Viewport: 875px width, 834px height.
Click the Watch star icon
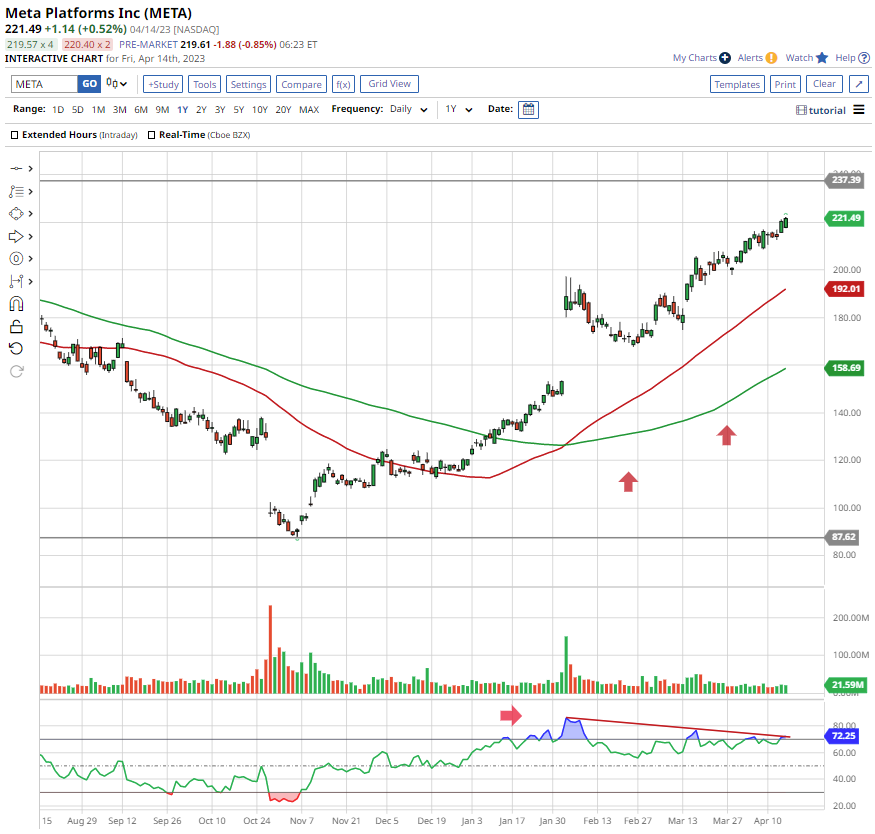822,57
